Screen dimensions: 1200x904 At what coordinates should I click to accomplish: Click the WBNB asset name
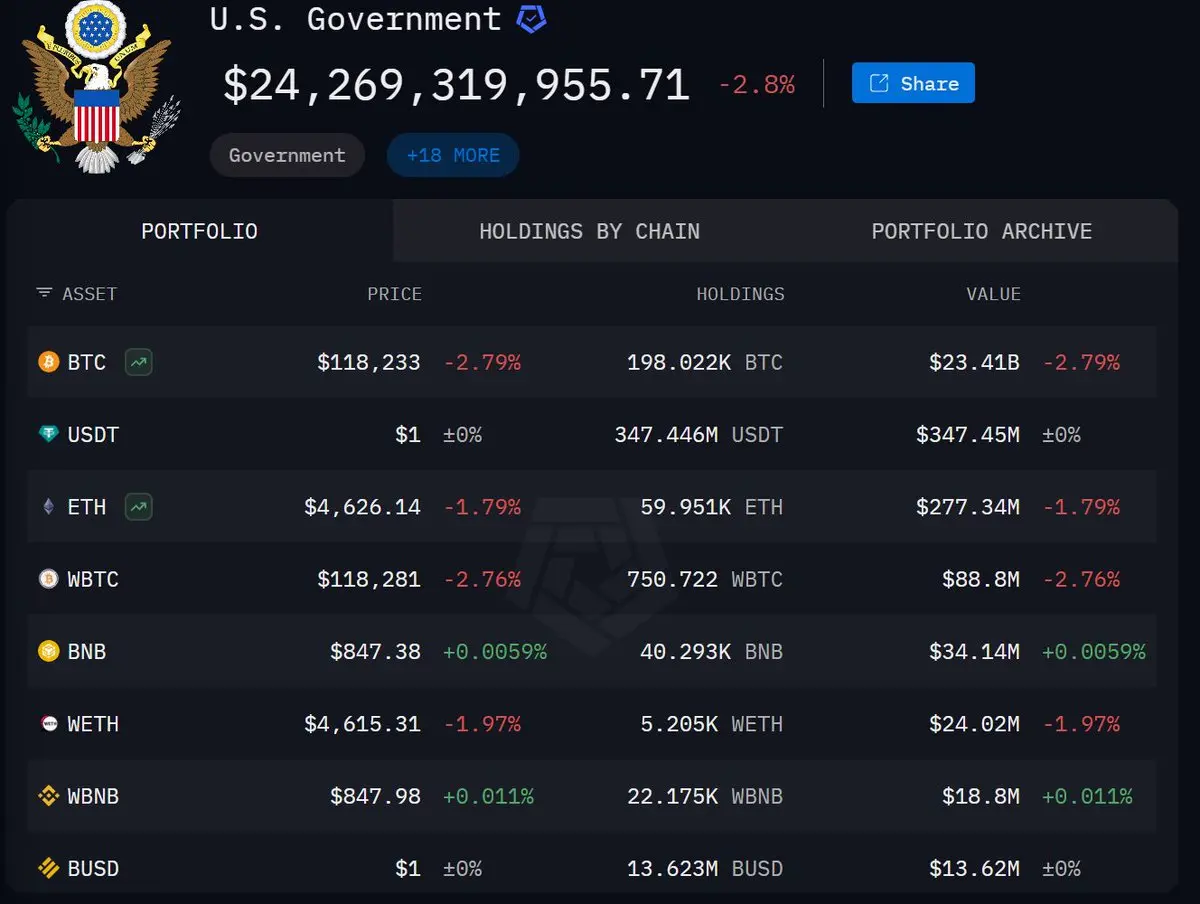[x=93, y=796]
